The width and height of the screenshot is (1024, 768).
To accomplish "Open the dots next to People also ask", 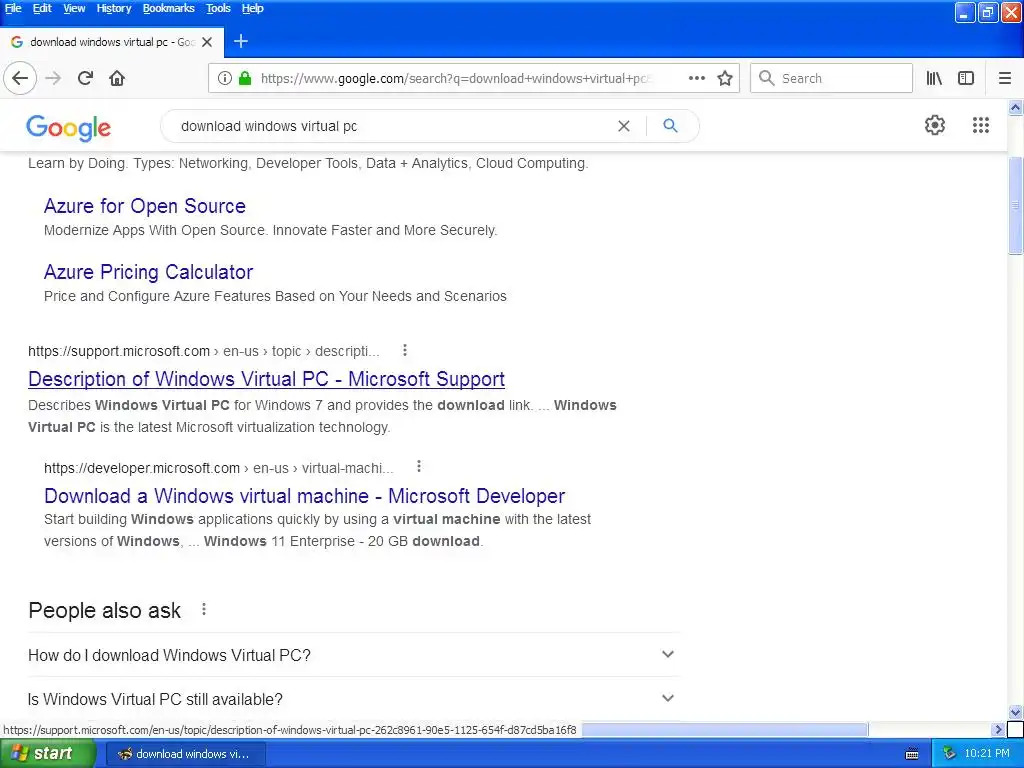I will (204, 609).
